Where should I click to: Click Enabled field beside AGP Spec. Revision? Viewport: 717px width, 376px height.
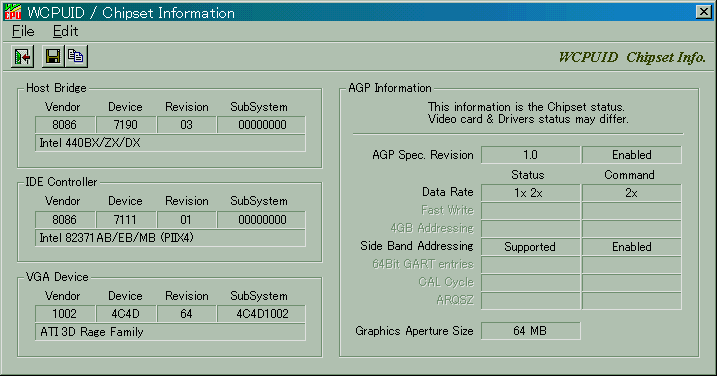click(x=631, y=155)
